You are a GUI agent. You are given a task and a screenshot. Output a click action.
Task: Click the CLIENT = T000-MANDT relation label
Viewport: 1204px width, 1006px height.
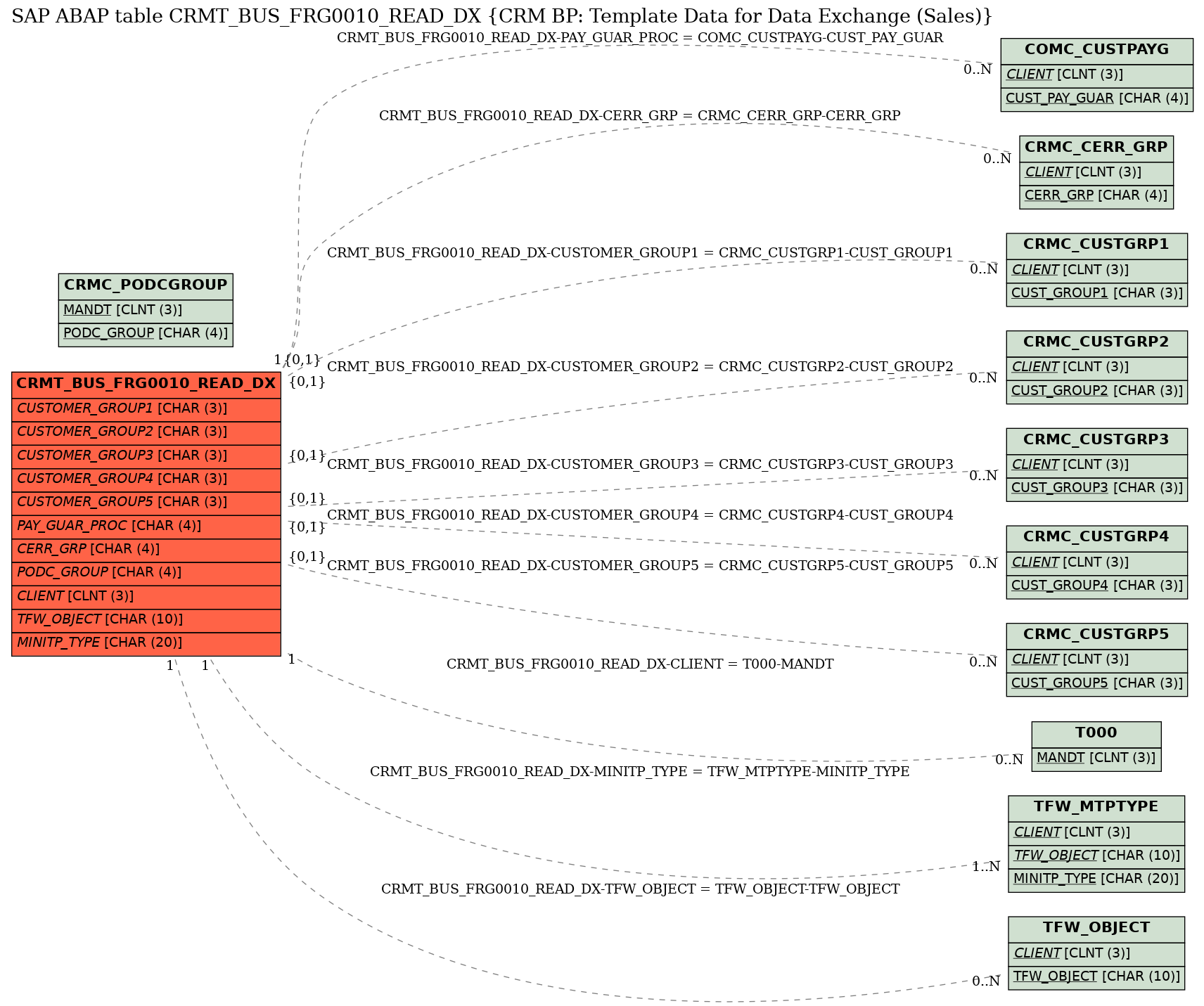point(640,664)
